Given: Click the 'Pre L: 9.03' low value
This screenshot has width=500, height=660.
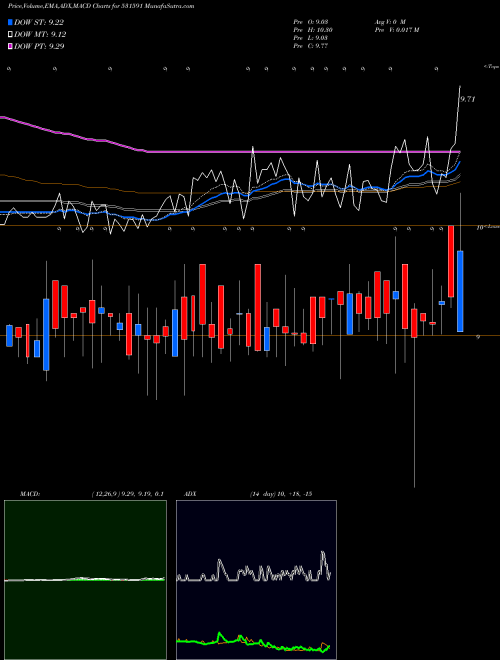Looking at the screenshot, I should [x=311, y=38].
